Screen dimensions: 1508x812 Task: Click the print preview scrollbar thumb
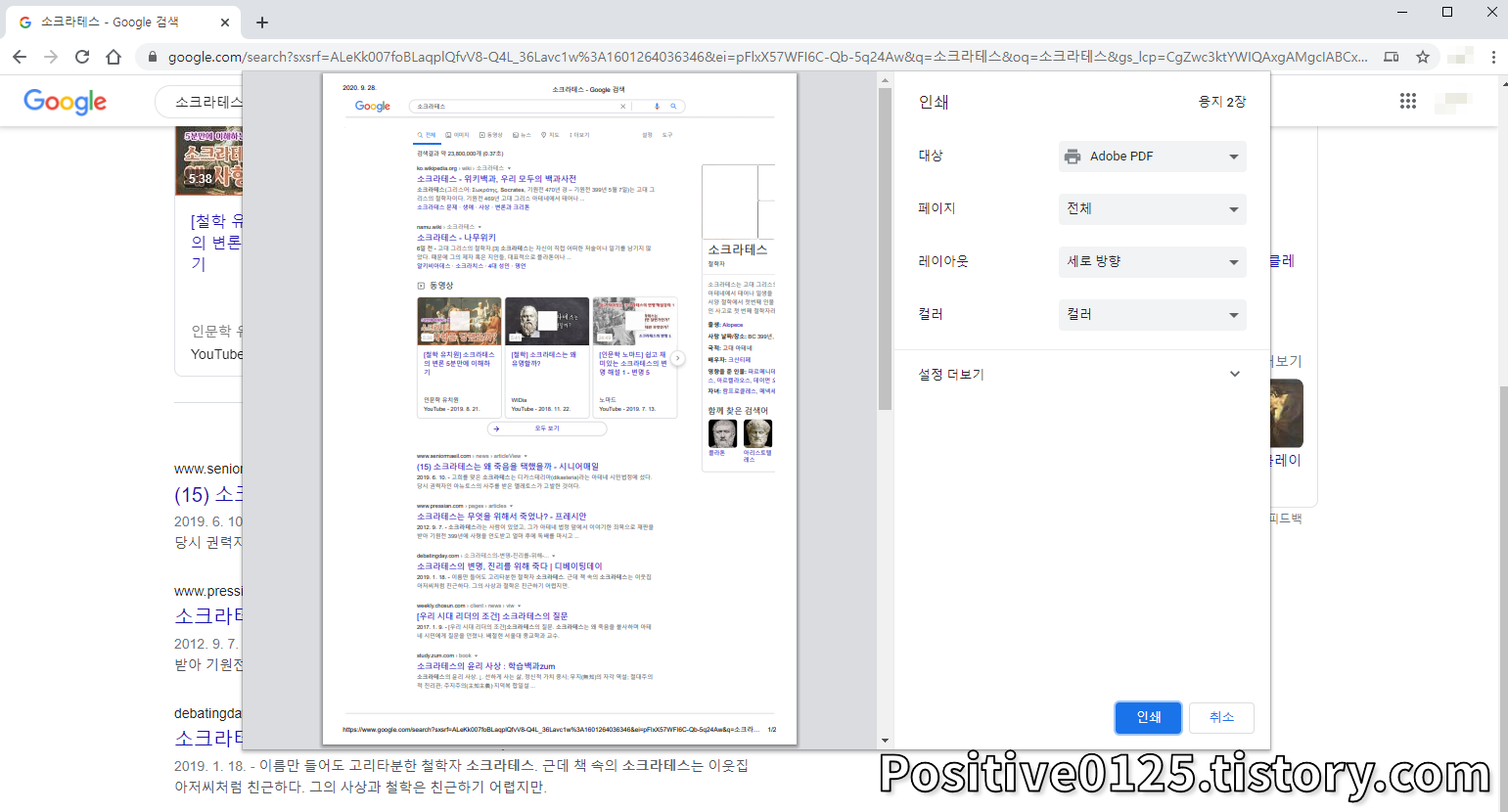(x=885, y=248)
